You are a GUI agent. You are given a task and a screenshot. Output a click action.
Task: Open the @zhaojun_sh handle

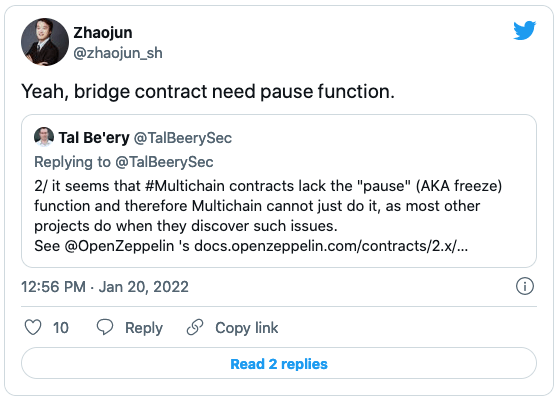point(118,53)
